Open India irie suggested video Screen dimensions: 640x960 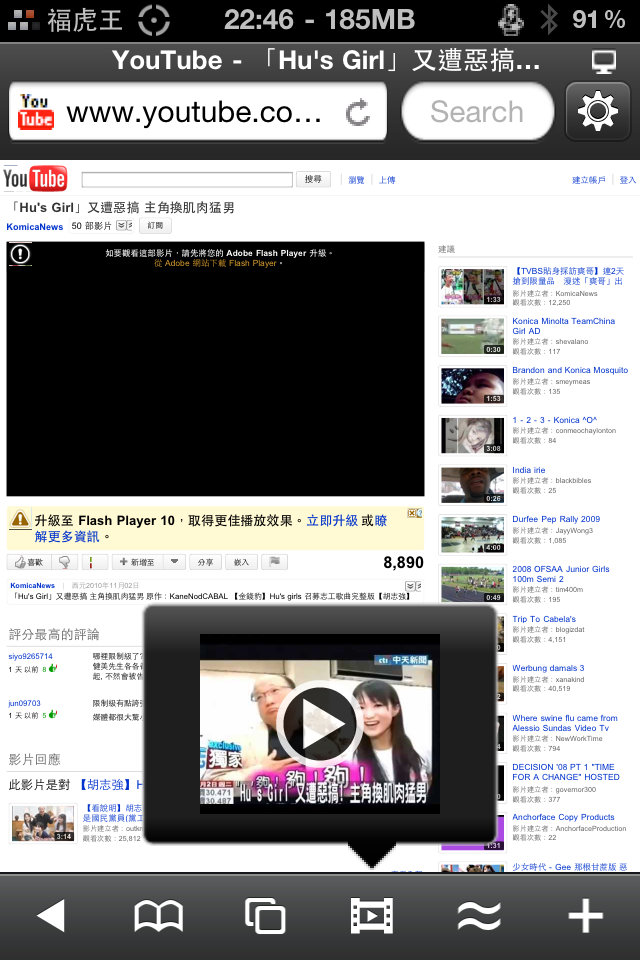[x=529, y=470]
